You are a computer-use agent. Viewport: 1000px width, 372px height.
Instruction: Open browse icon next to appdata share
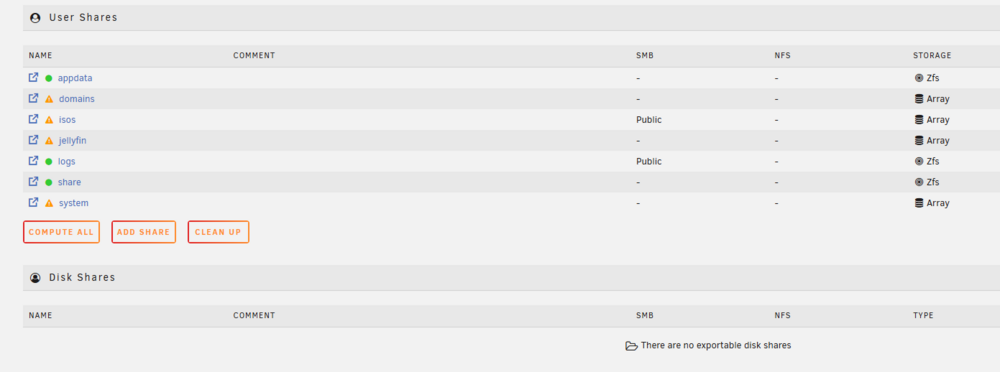33,77
